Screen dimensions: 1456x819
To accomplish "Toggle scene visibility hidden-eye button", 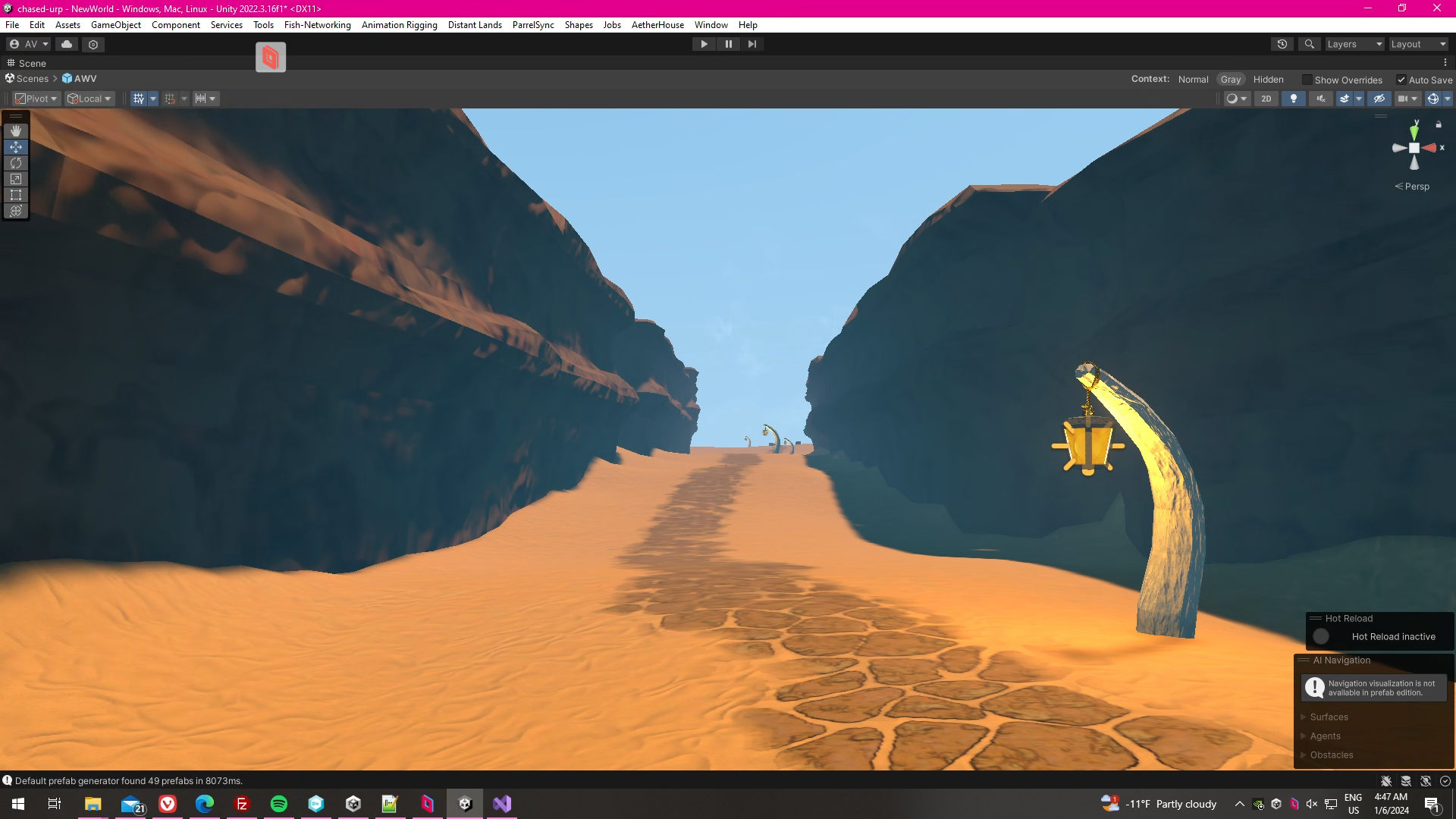I will point(1379,99).
